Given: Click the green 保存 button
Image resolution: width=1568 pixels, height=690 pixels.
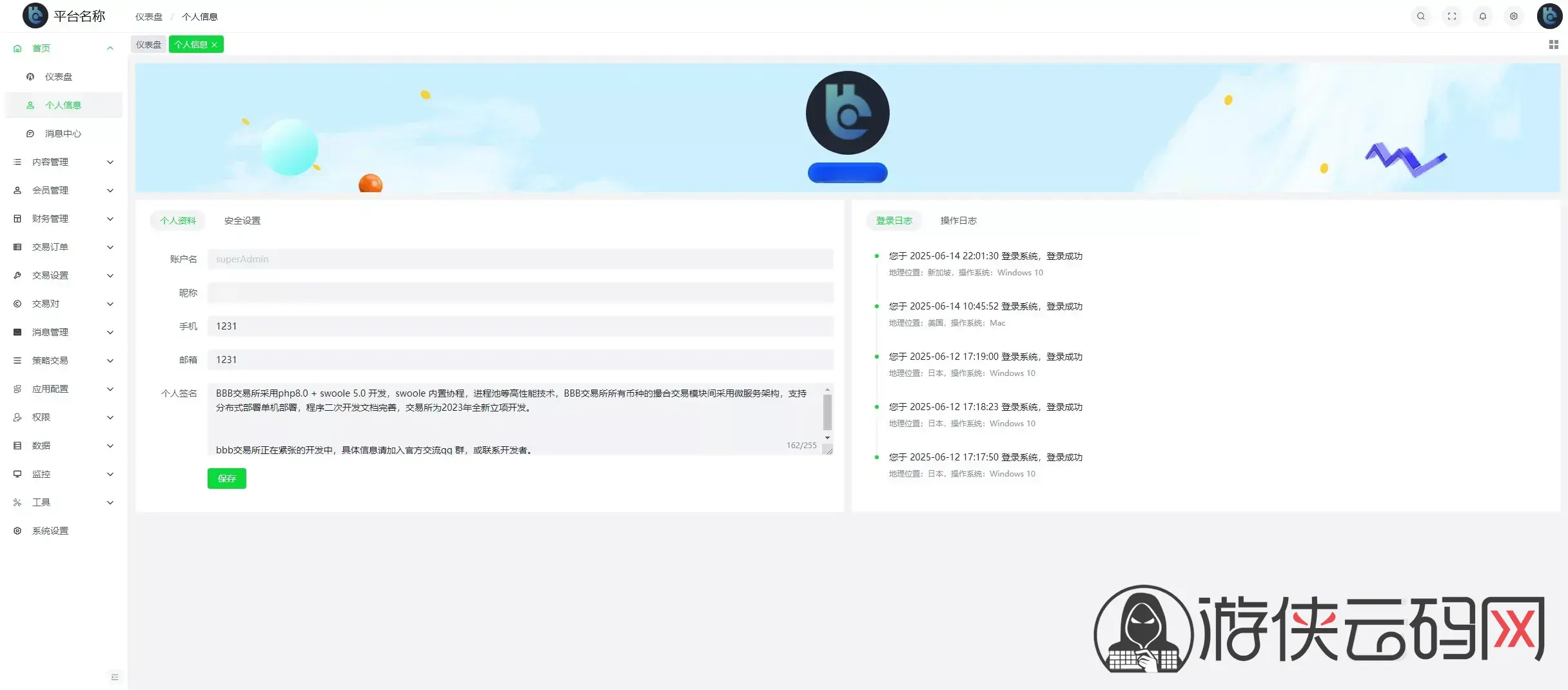Looking at the screenshot, I should click(x=227, y=478).
